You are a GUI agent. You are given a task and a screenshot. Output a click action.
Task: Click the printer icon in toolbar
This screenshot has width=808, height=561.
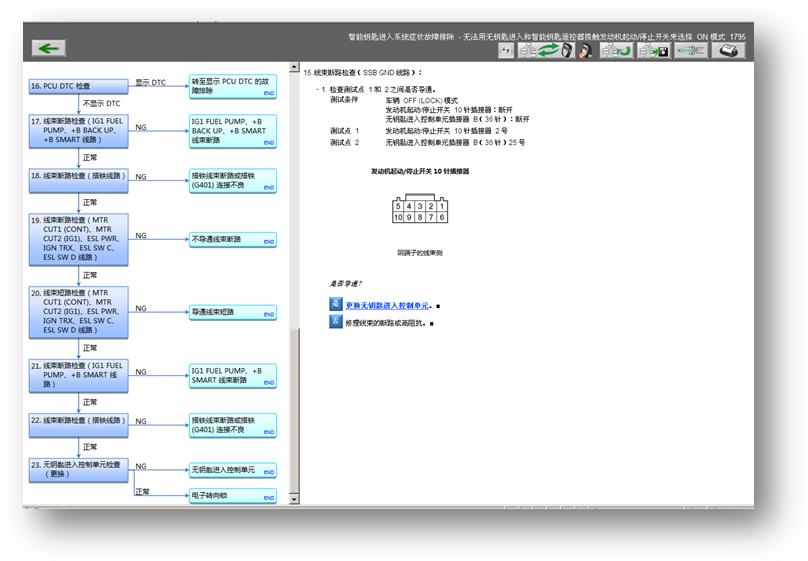pos(728,50)
